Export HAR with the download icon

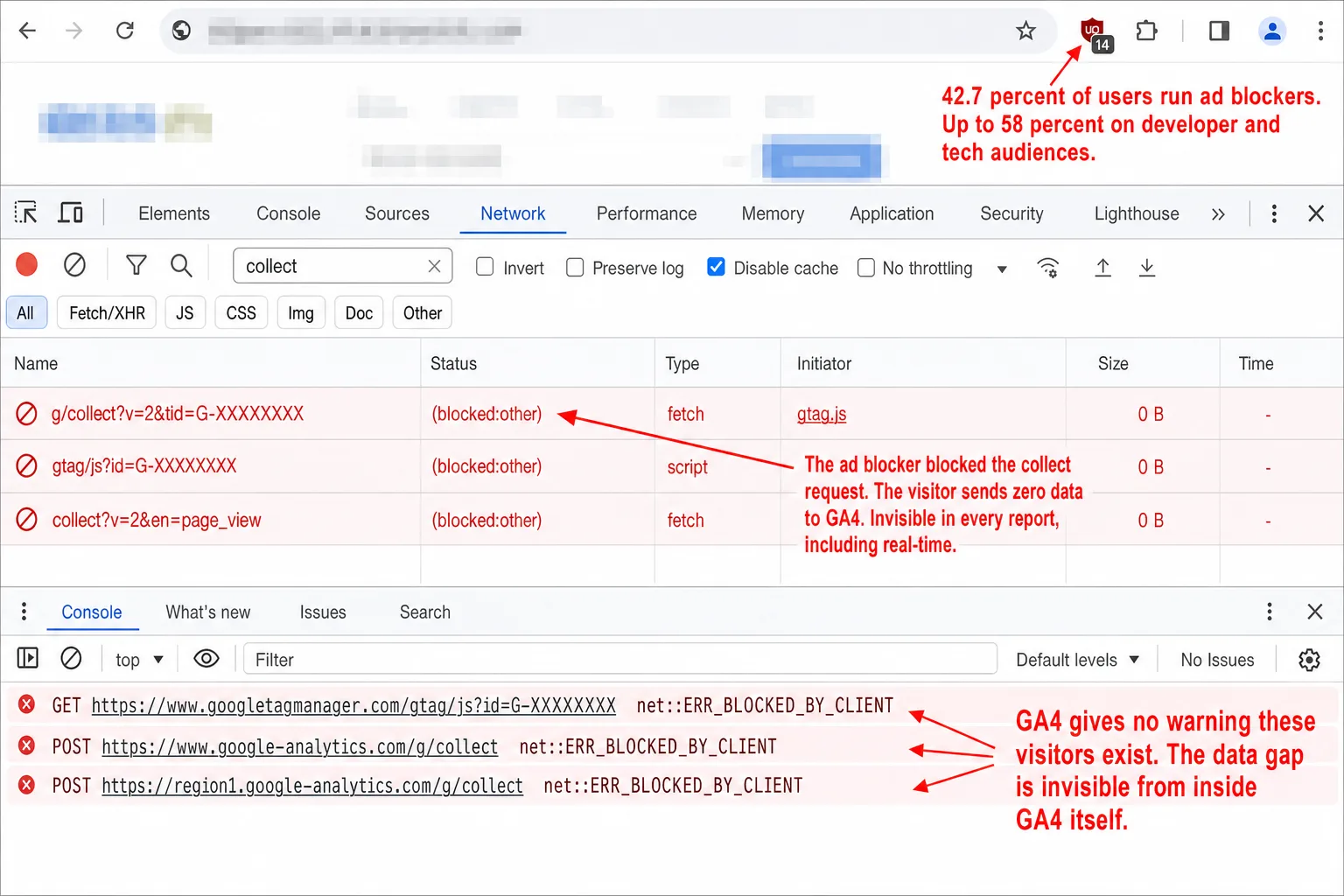[x=1147, y=268]
